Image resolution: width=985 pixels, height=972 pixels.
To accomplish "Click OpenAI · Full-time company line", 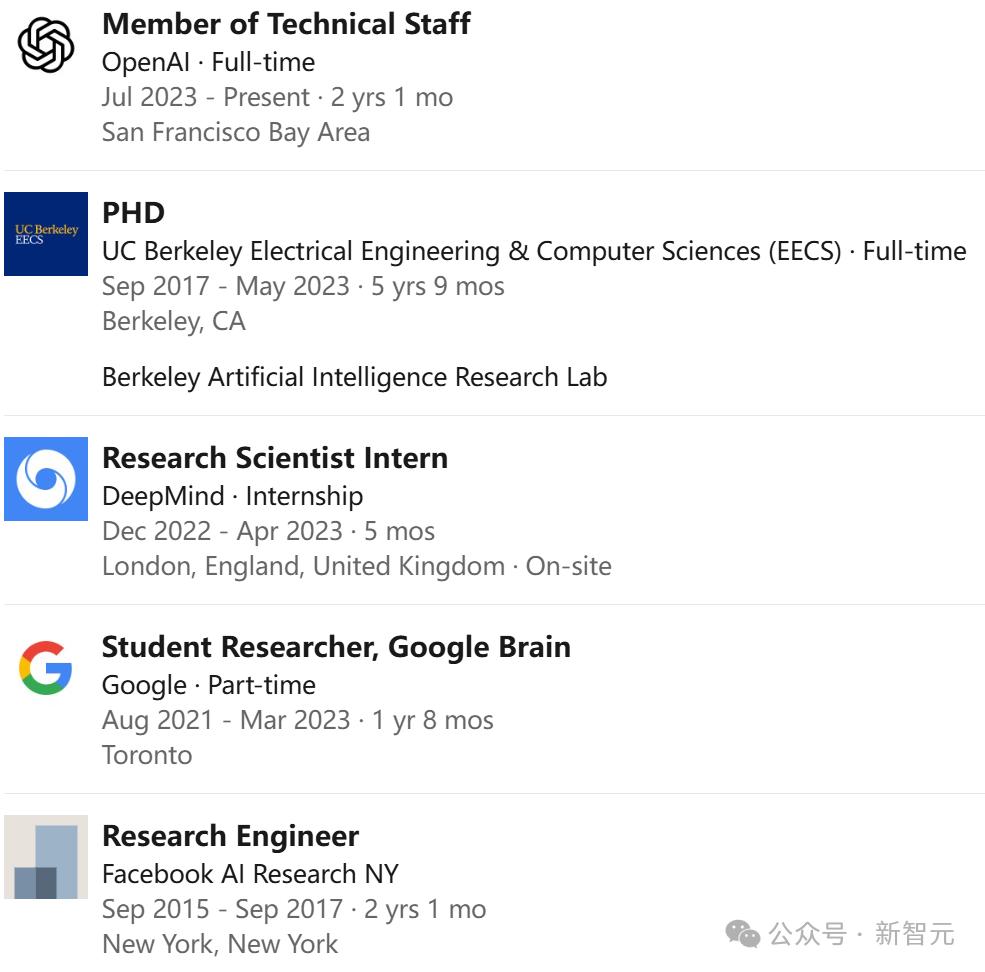I will click(209, 62).
